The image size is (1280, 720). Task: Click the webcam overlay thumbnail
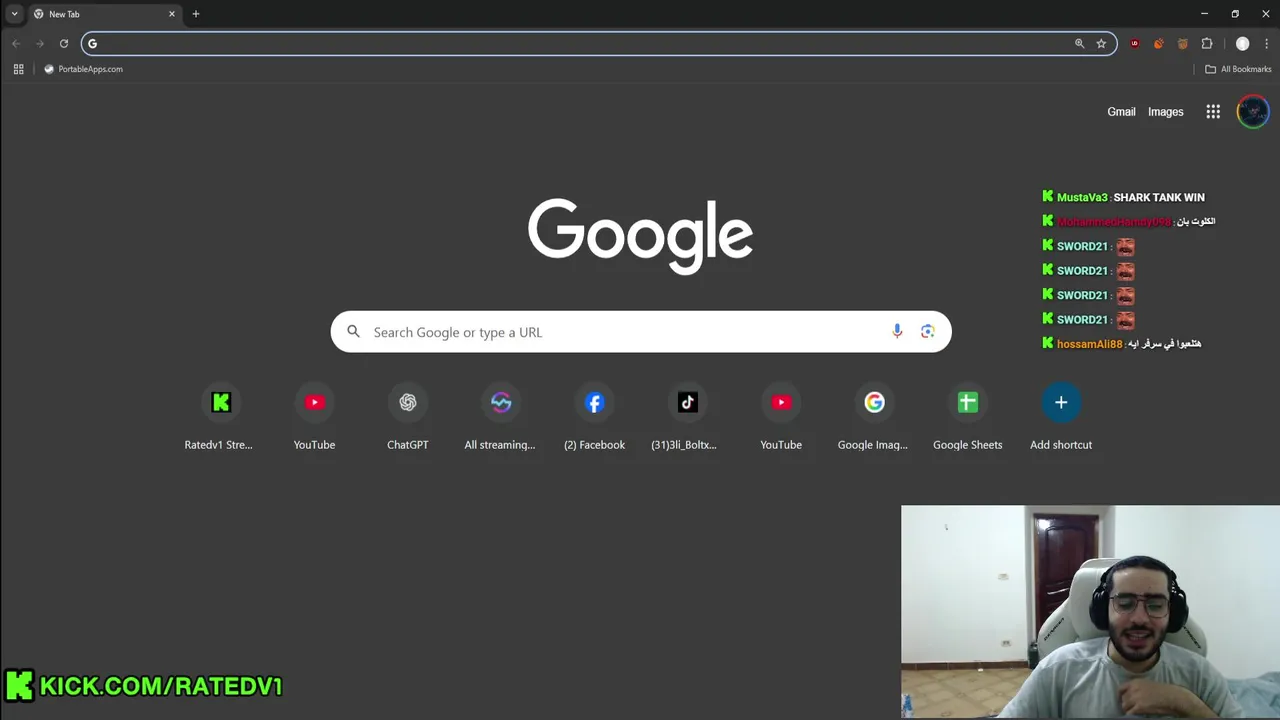[1090, 612]
